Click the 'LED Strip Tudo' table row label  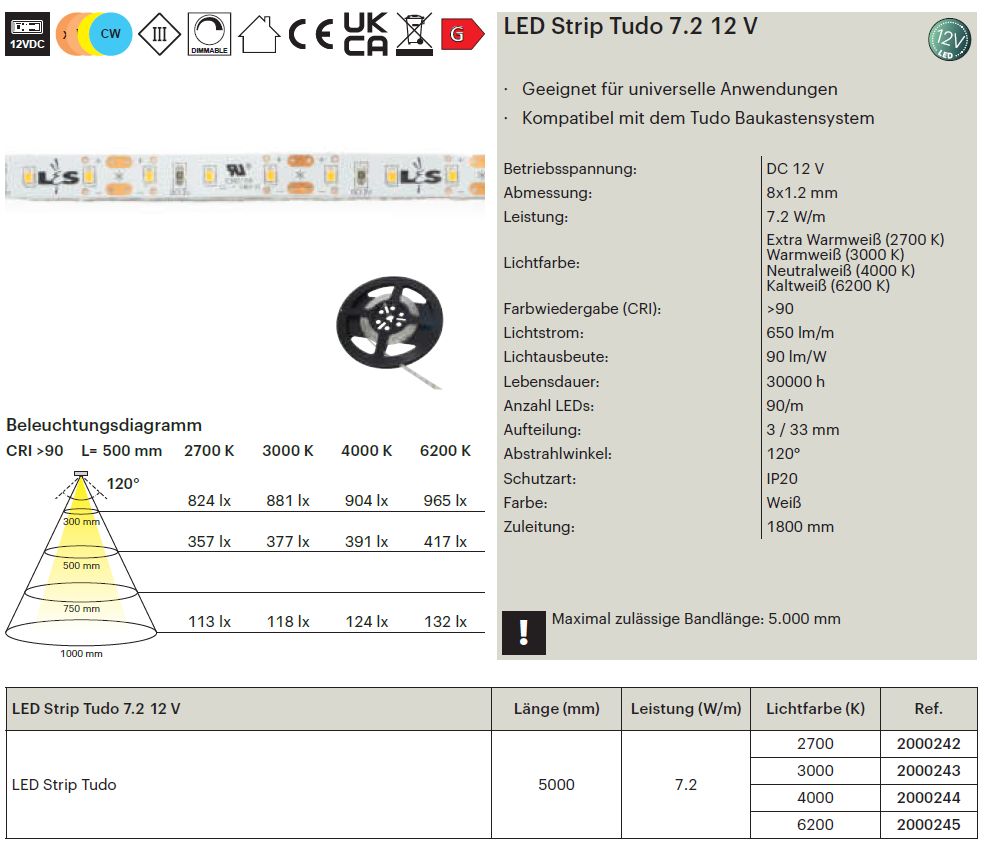(64, 785)
